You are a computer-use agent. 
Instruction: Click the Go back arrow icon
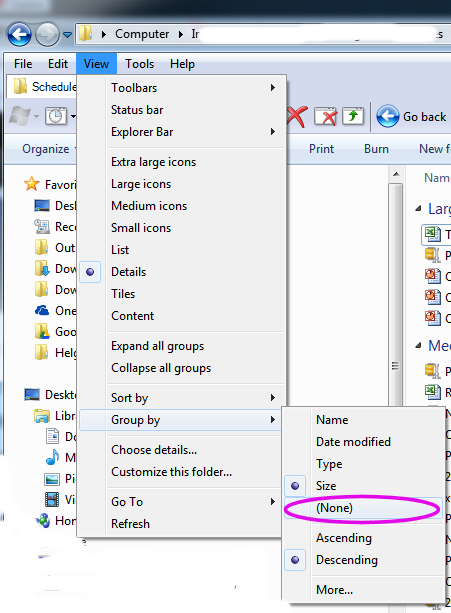point(388,116)
